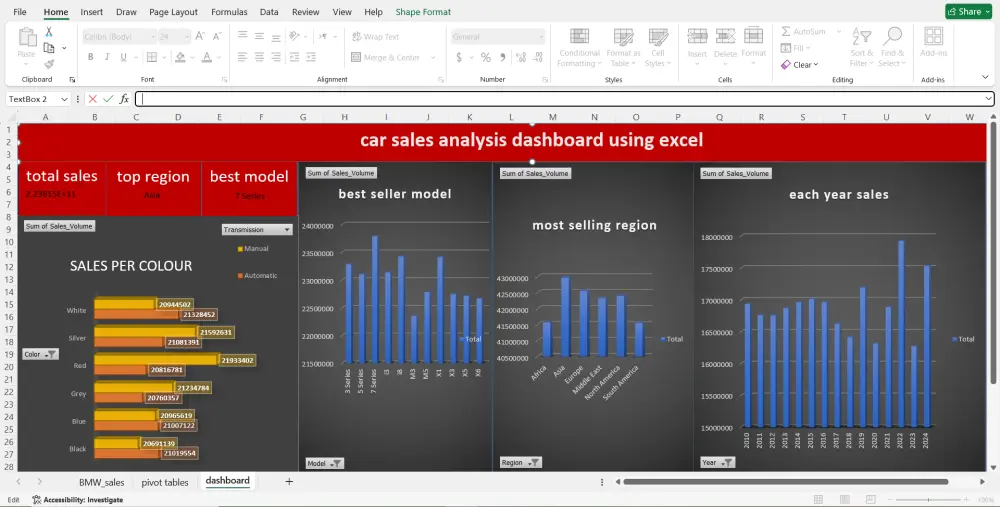Click the Middle Align icon
The height and width of the screenshot is (507, 1000).
(x=259, y=36)
